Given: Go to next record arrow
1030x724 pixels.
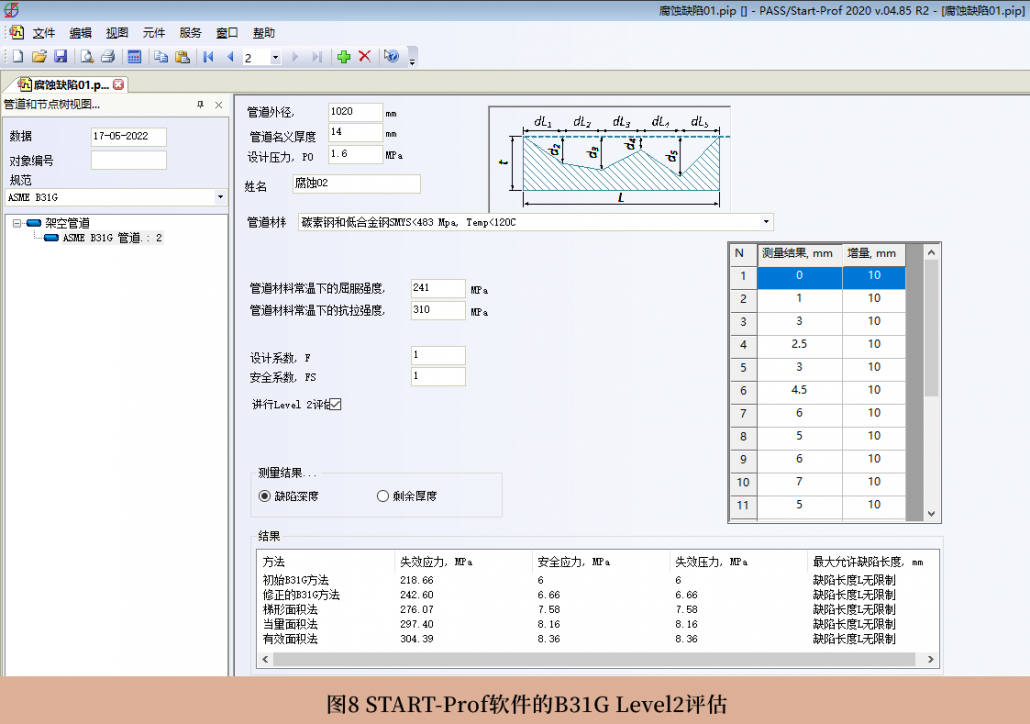Looking at the screenshot, I should point(295,57).
